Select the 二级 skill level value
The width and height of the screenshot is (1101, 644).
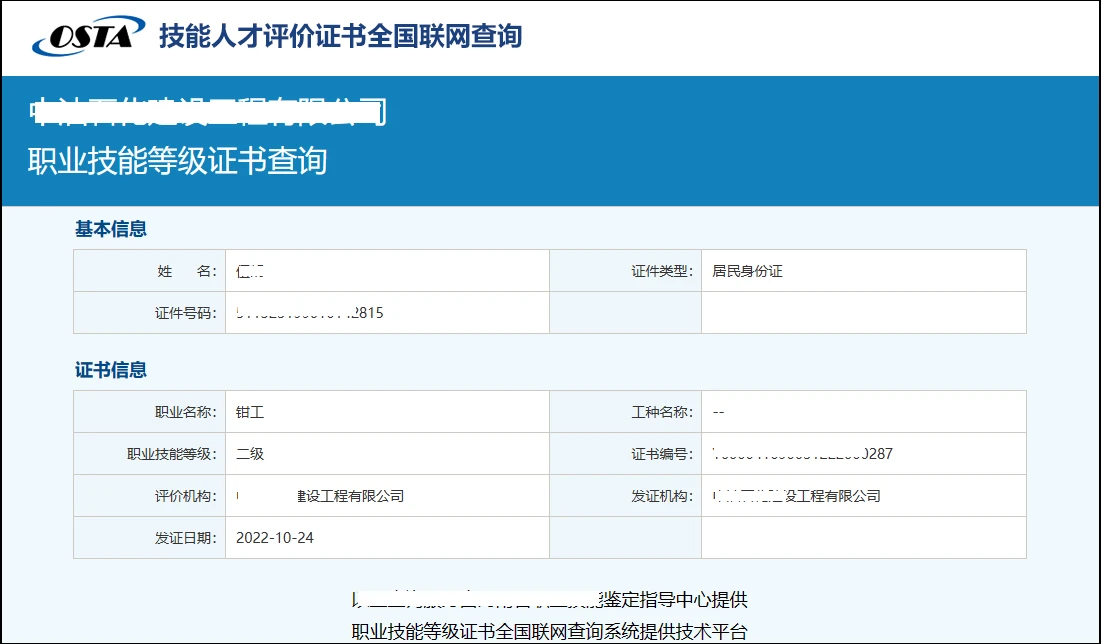(x=250, y=454)
